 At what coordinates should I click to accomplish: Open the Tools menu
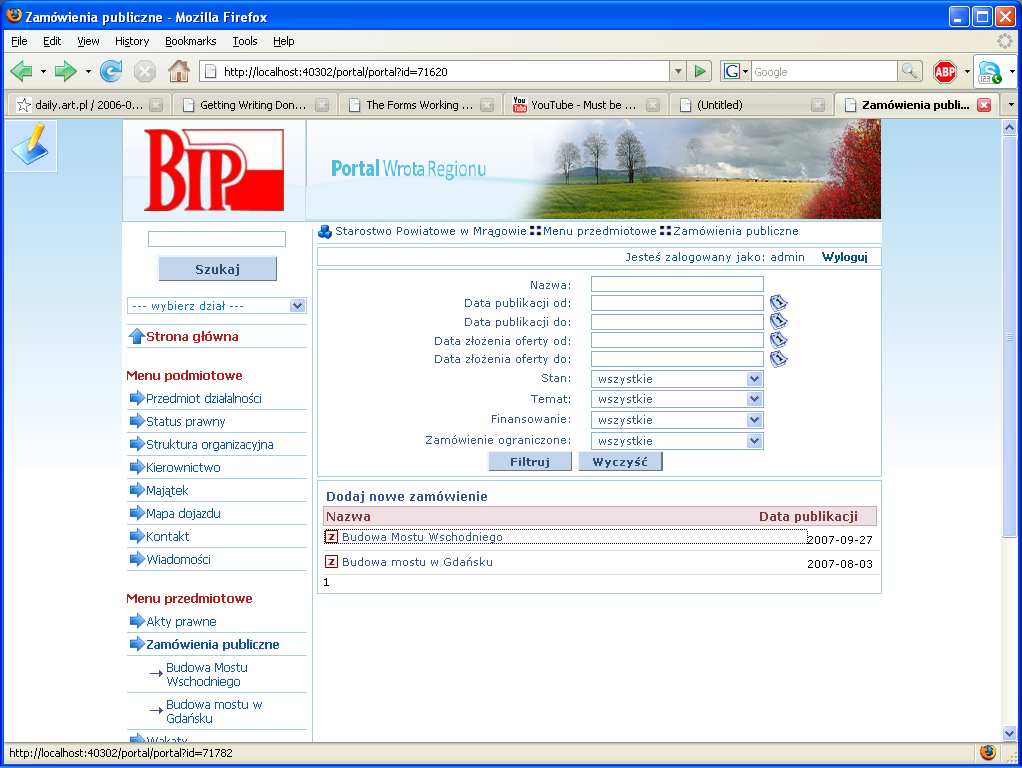[245, 41]
